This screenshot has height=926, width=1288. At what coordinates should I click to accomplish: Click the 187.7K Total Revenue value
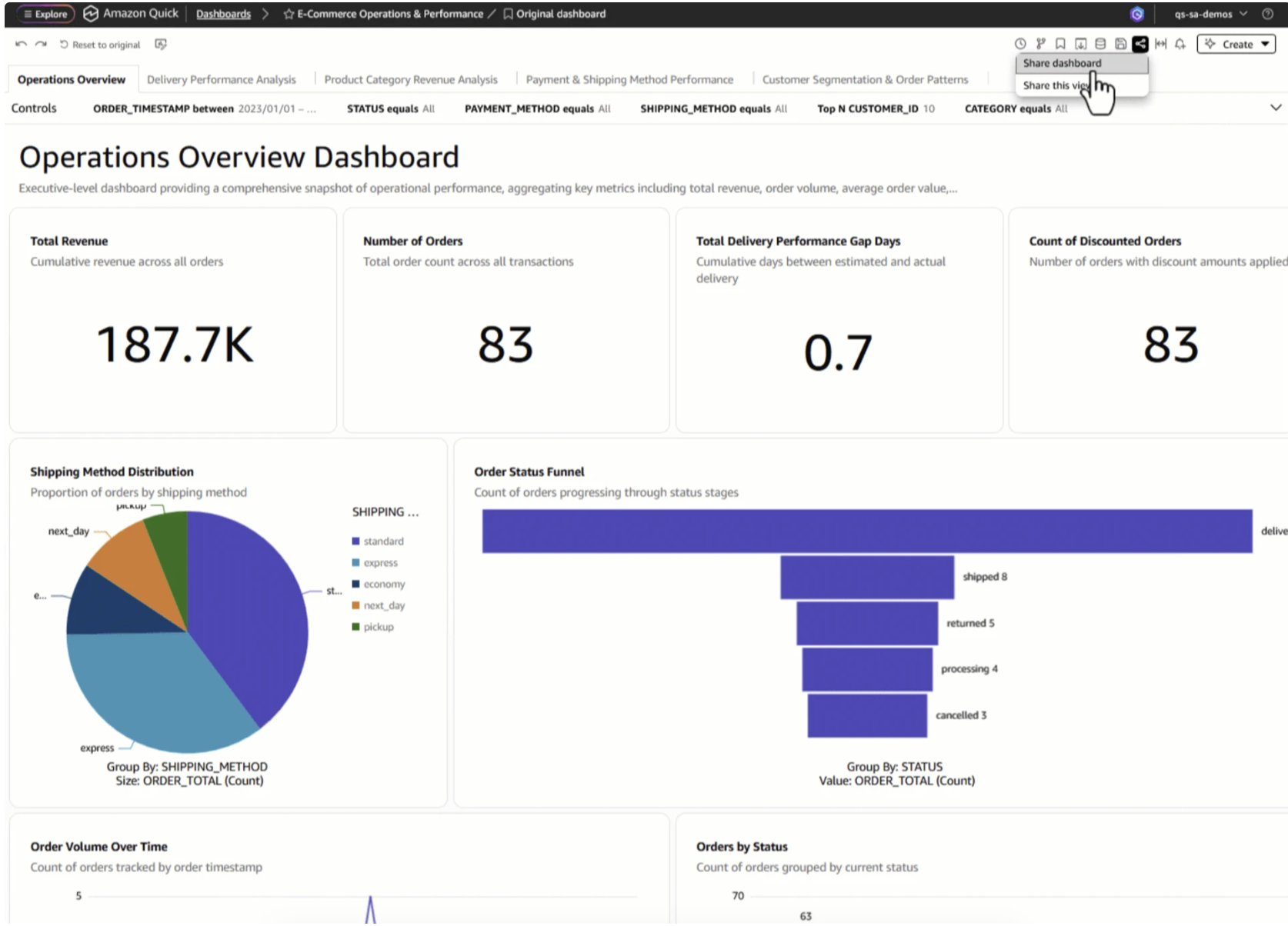click(175, 345)
